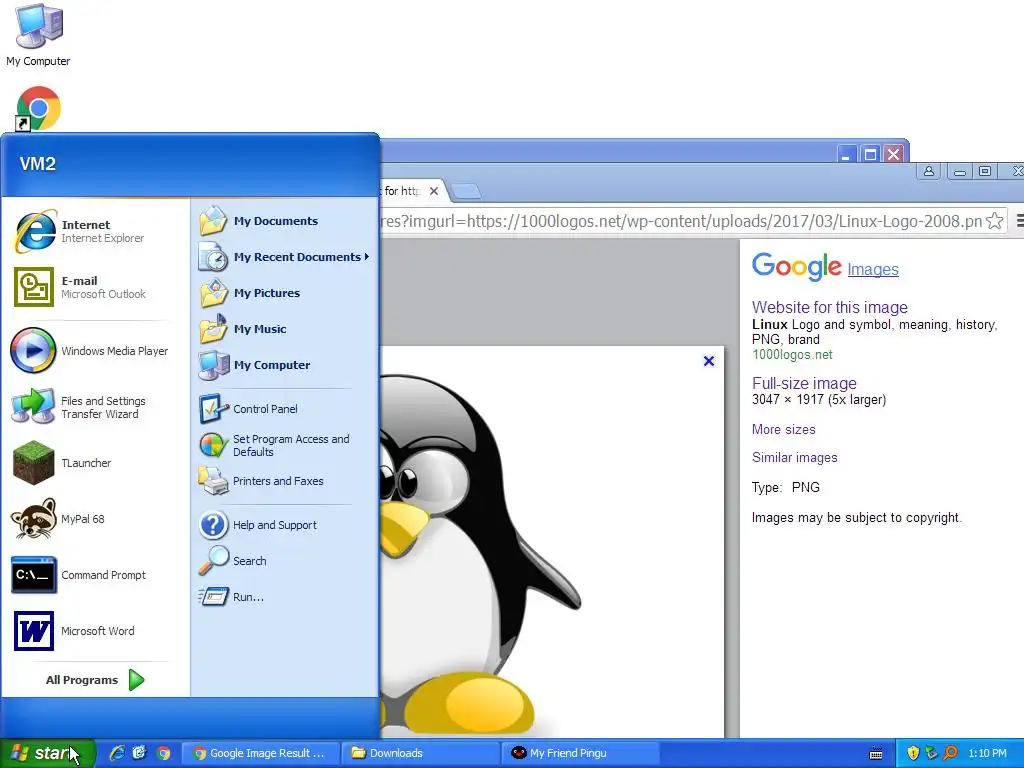Viewport: 1024px width, 768px height.
Task: Switch to My Friend Pingu taskbar window
Action: pyautogui.click(x=580, y=753)
